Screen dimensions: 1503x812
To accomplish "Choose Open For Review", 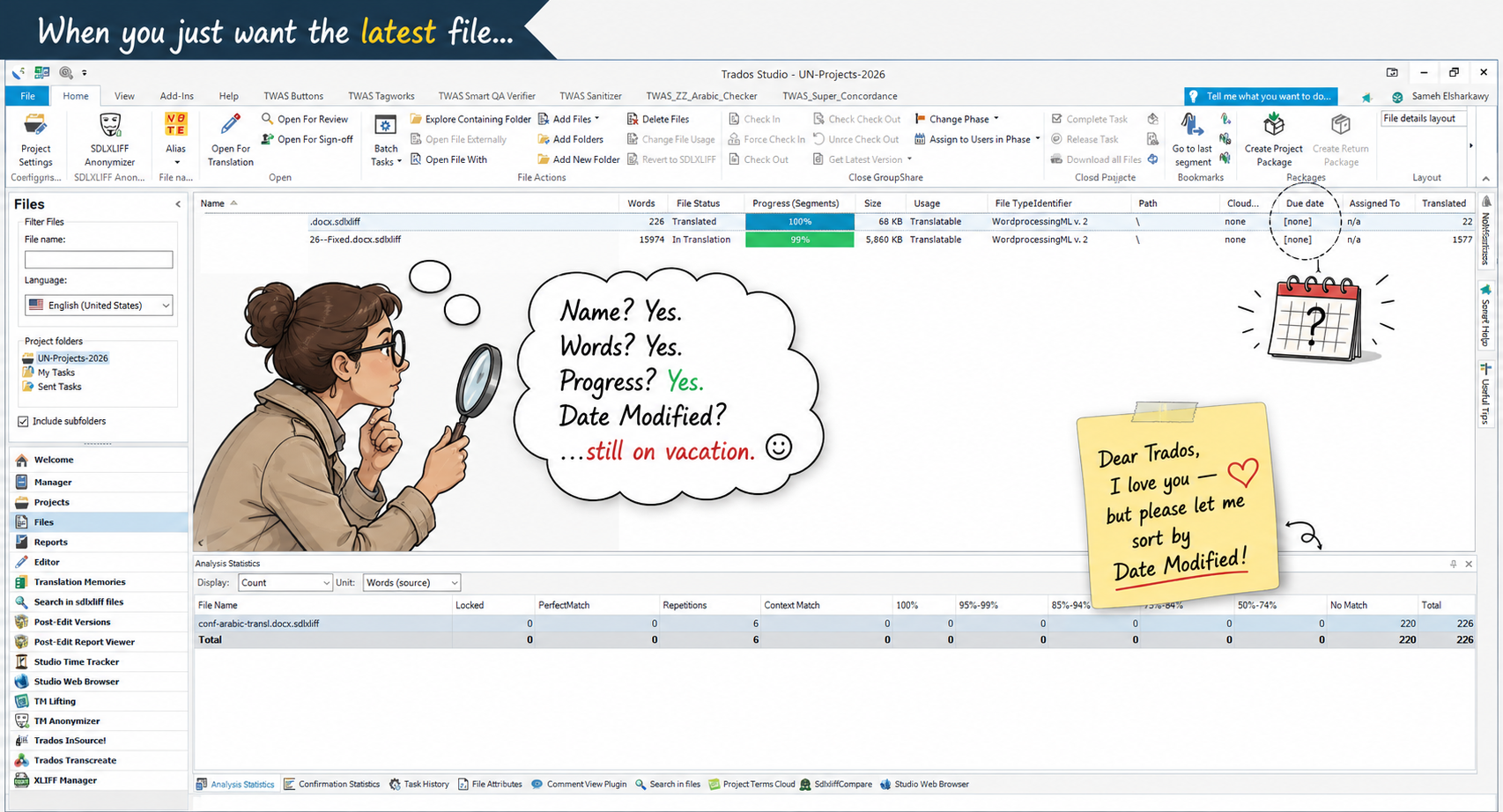I will (305, 119).
